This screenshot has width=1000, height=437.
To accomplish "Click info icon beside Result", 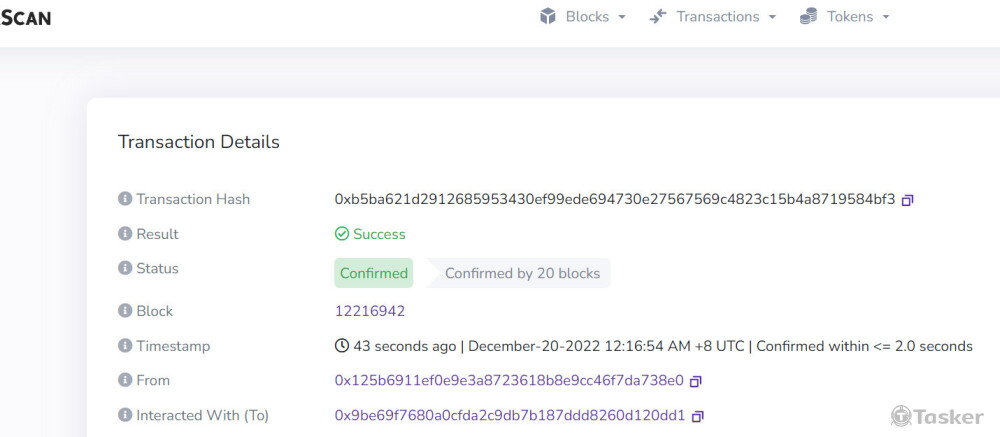I will (125, 234).
